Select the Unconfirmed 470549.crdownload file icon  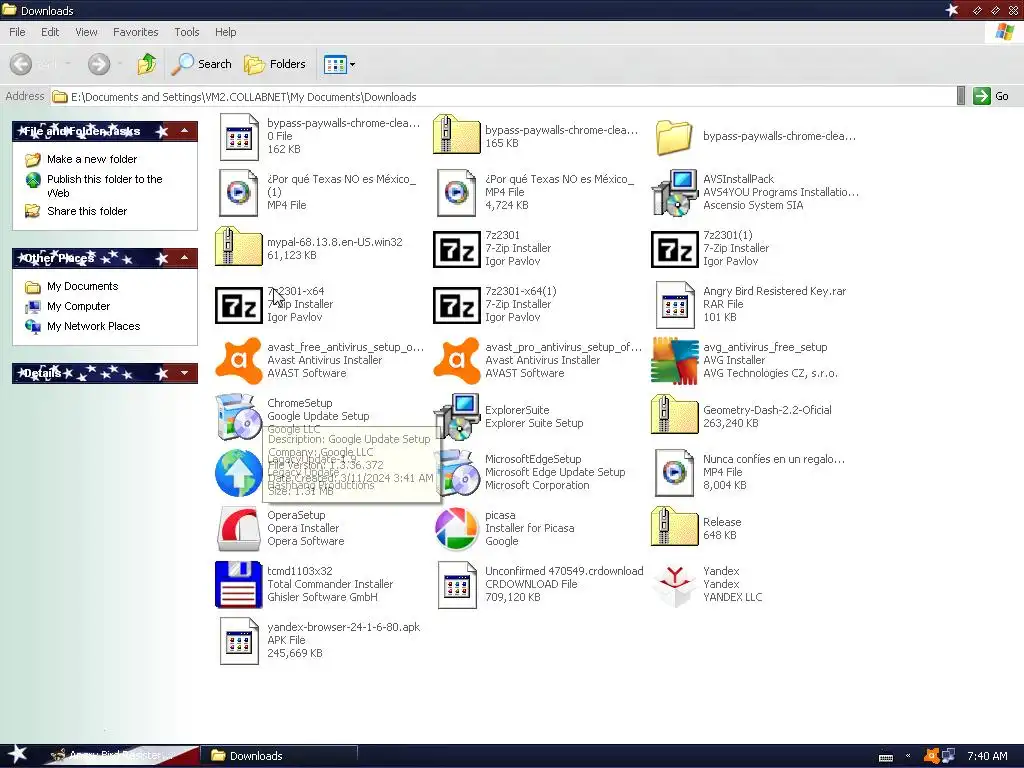click(456, 584)
